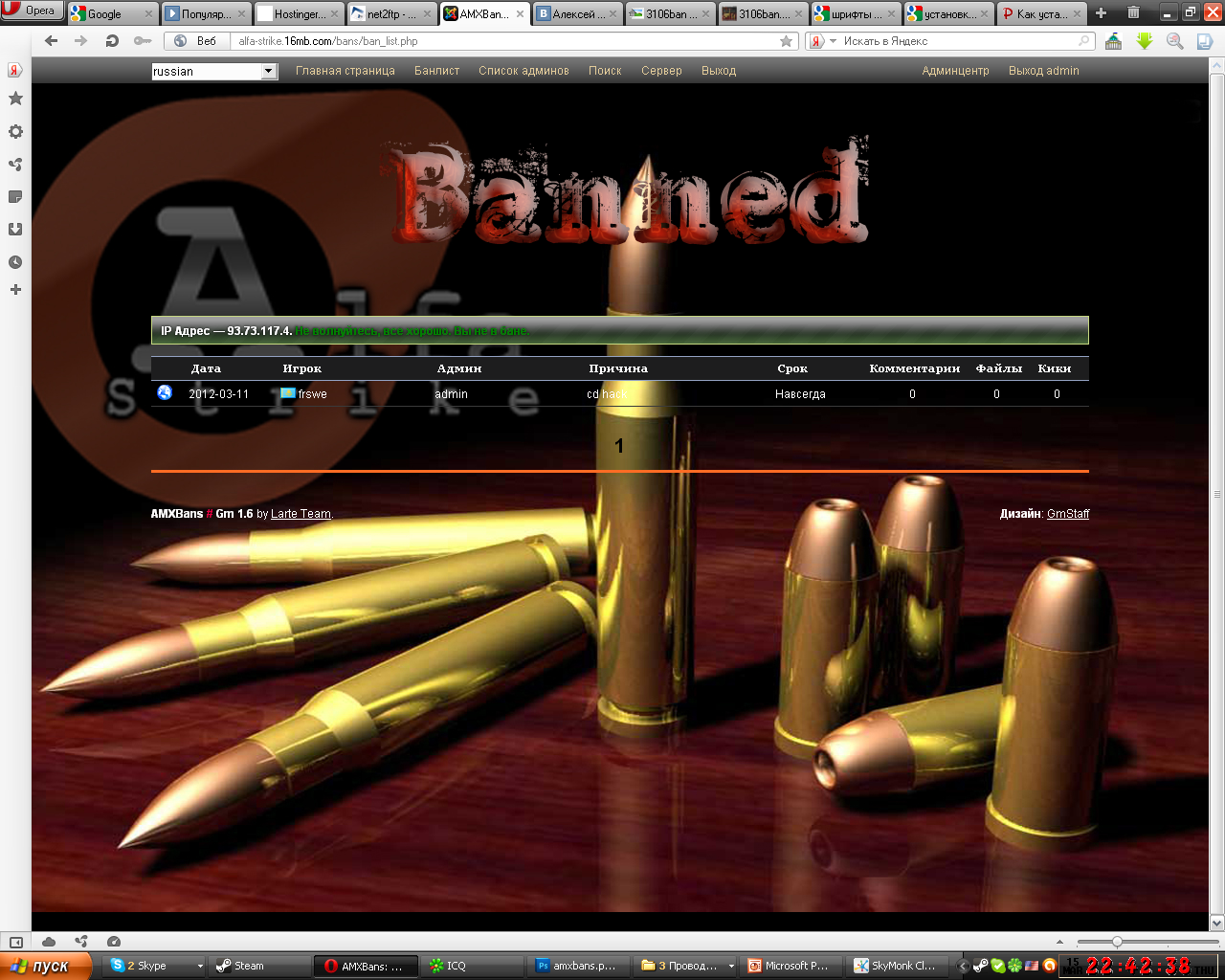
Task: Open the Yandex search engine dropdown
Action: (822, 41)
